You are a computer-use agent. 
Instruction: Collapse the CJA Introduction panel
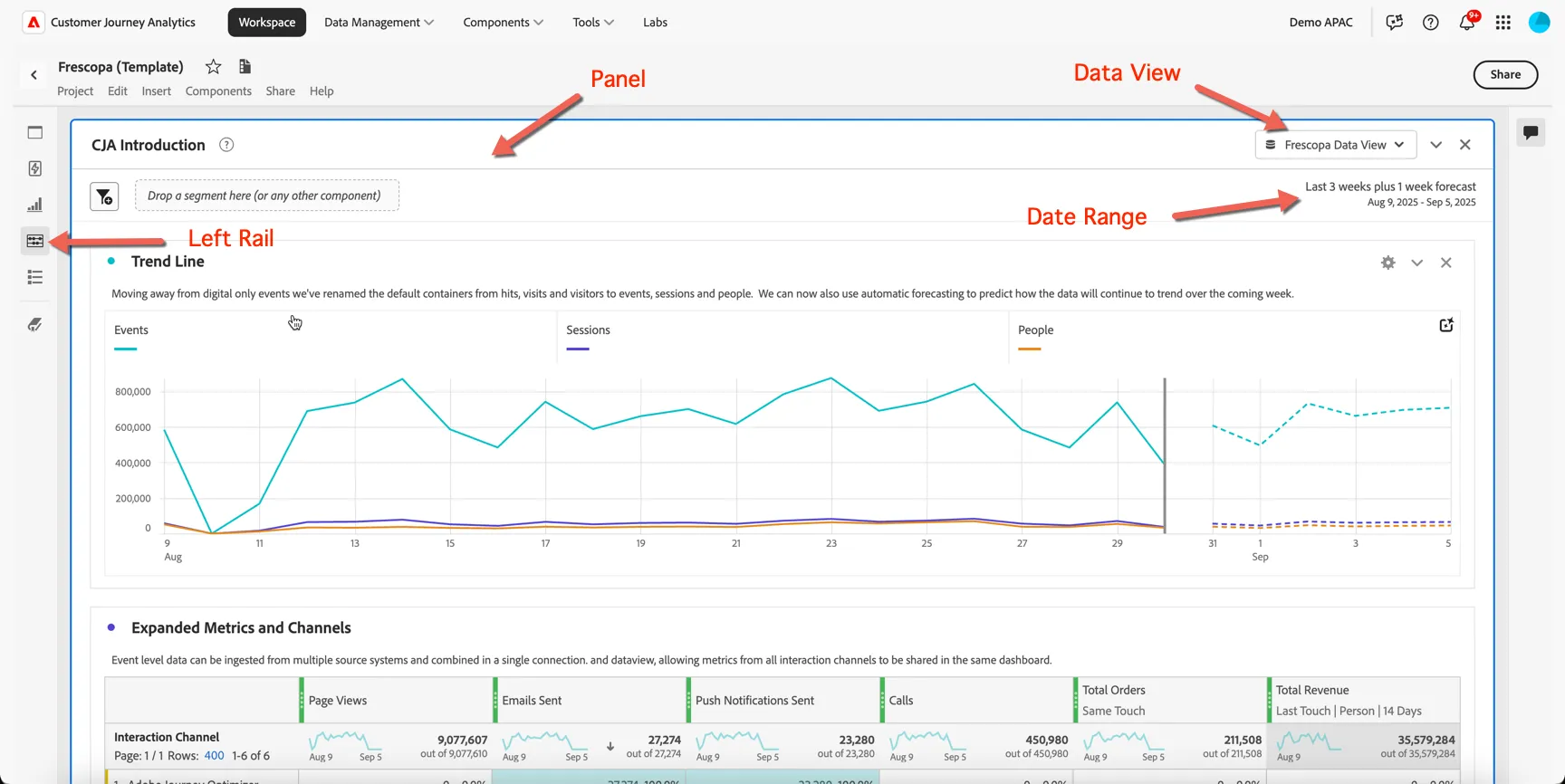[1436, 145]
